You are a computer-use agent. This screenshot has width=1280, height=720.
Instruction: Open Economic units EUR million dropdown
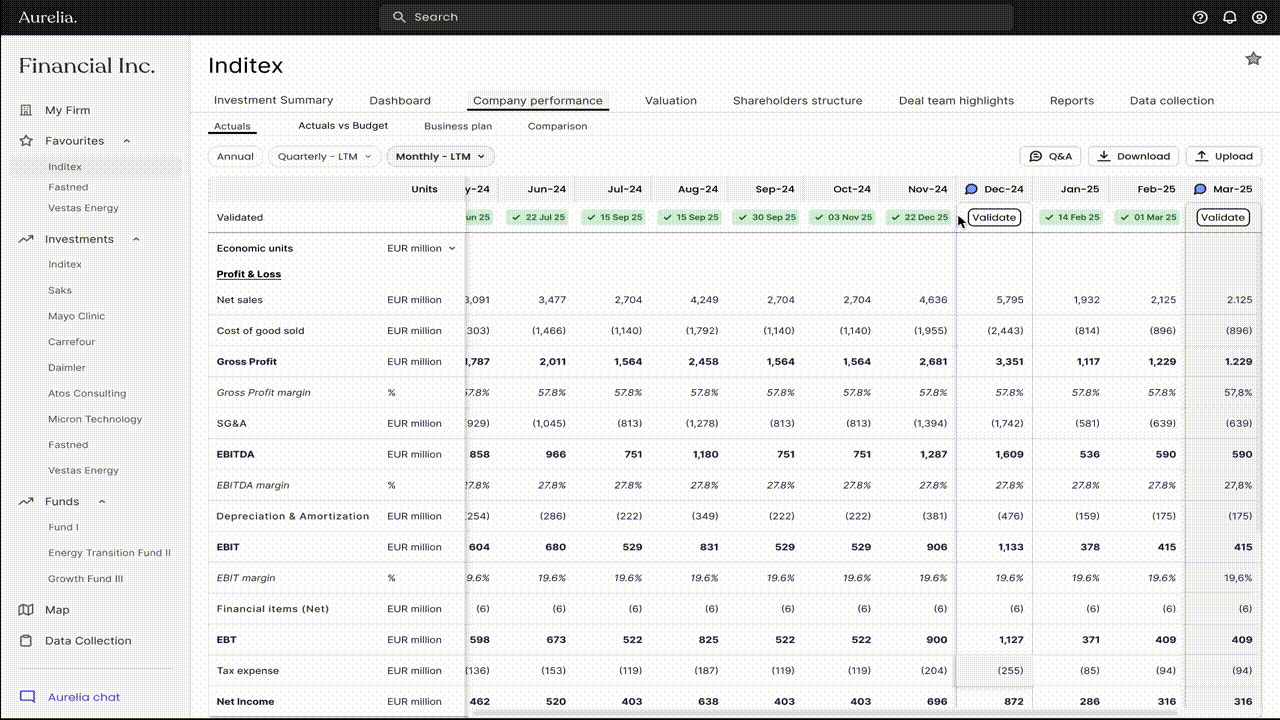click(421, 248)
